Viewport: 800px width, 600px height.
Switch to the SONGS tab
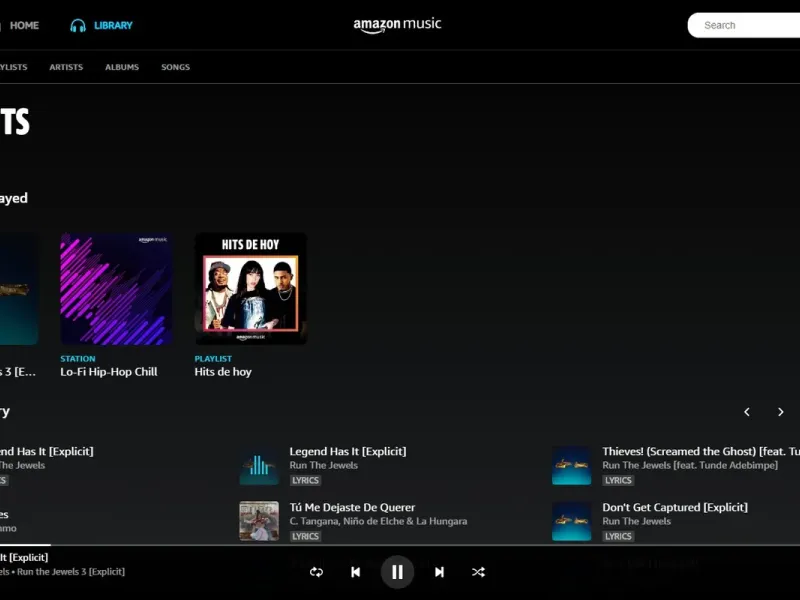point(176,67)
